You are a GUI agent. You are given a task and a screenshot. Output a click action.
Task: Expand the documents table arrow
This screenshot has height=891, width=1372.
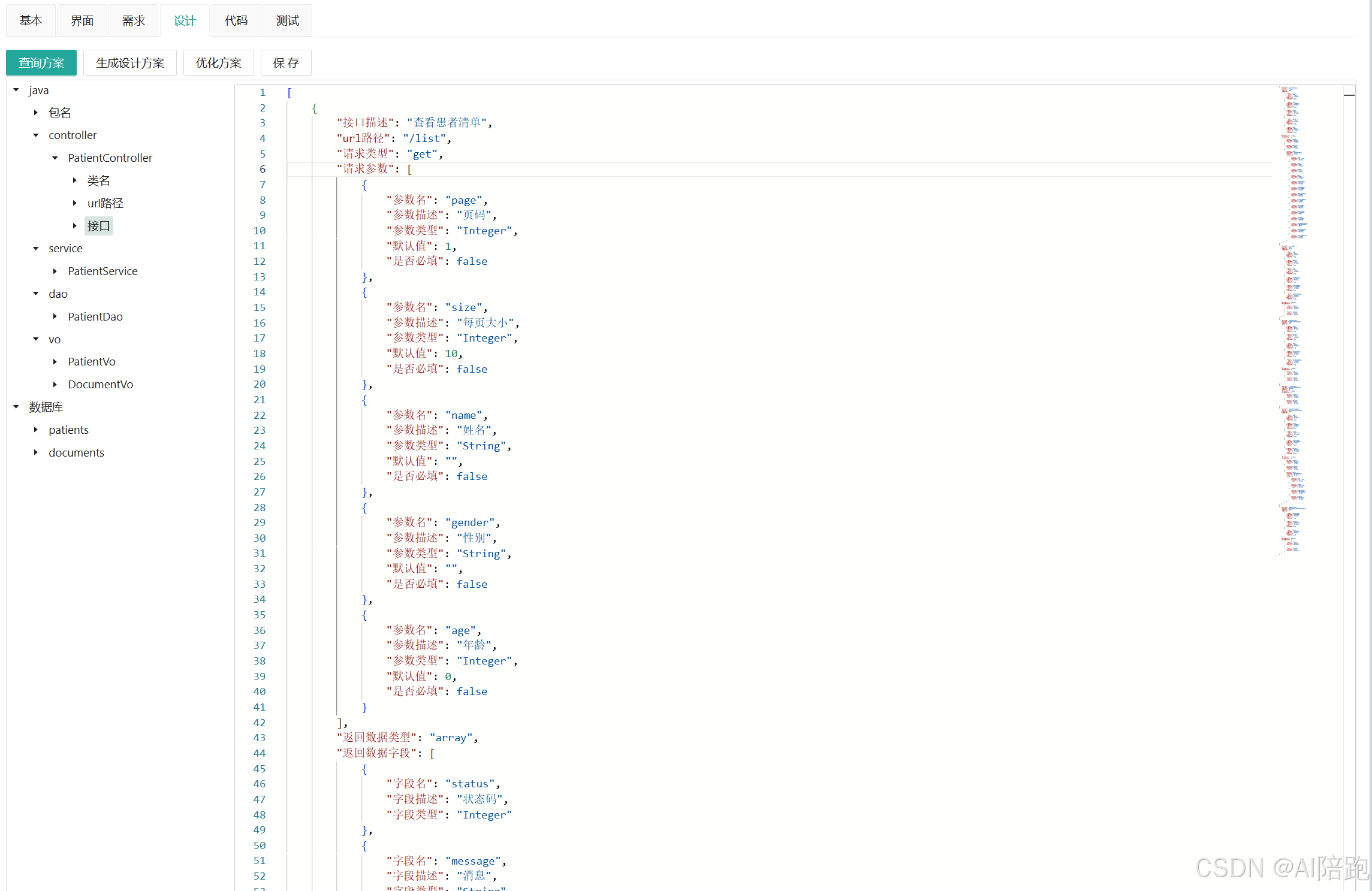point(35,452)
